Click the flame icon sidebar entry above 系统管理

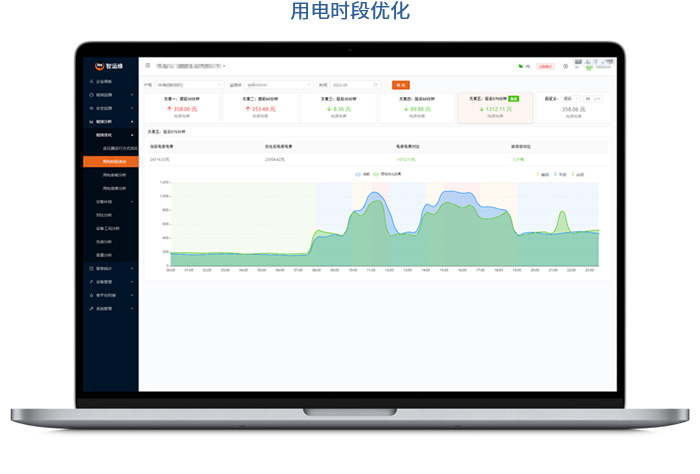(92, 295)
